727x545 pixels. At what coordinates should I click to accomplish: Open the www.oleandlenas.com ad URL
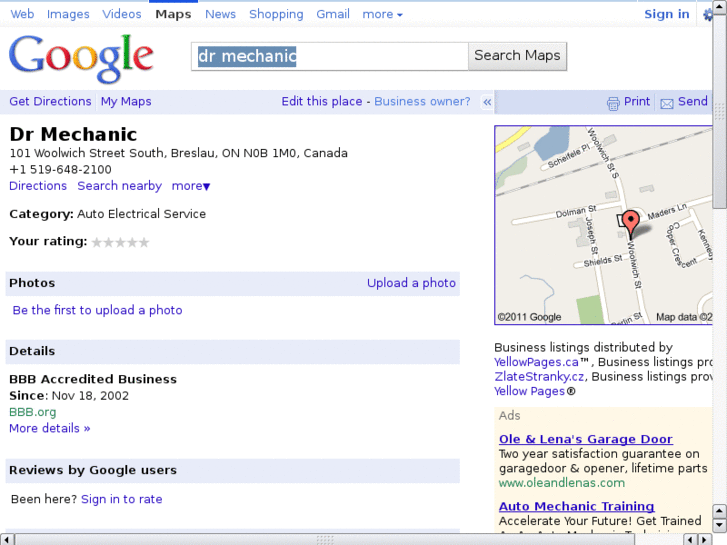click(x=562, y=483)
